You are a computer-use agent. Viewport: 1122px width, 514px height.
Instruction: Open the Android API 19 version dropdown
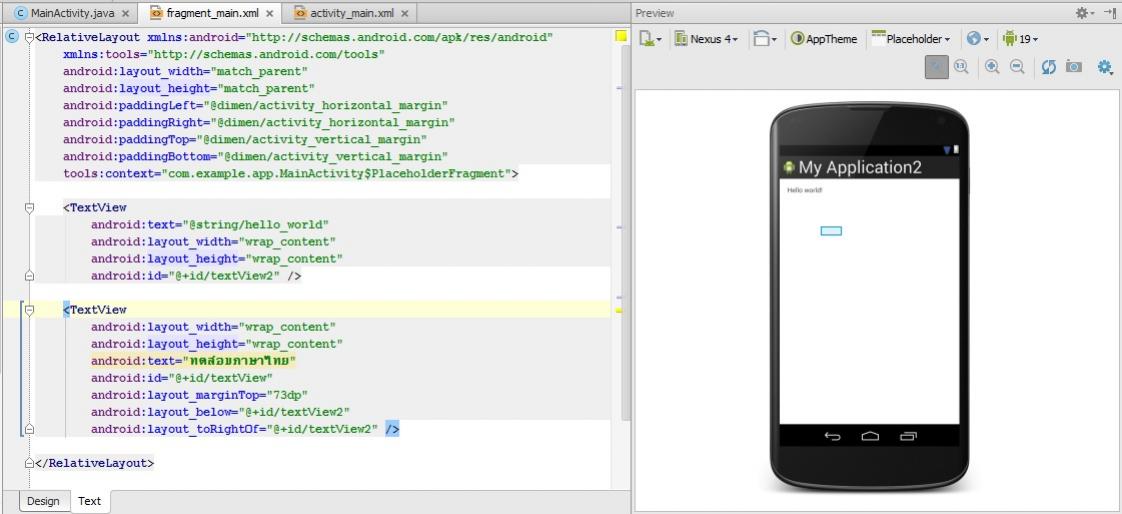[x=1020, y=39]
